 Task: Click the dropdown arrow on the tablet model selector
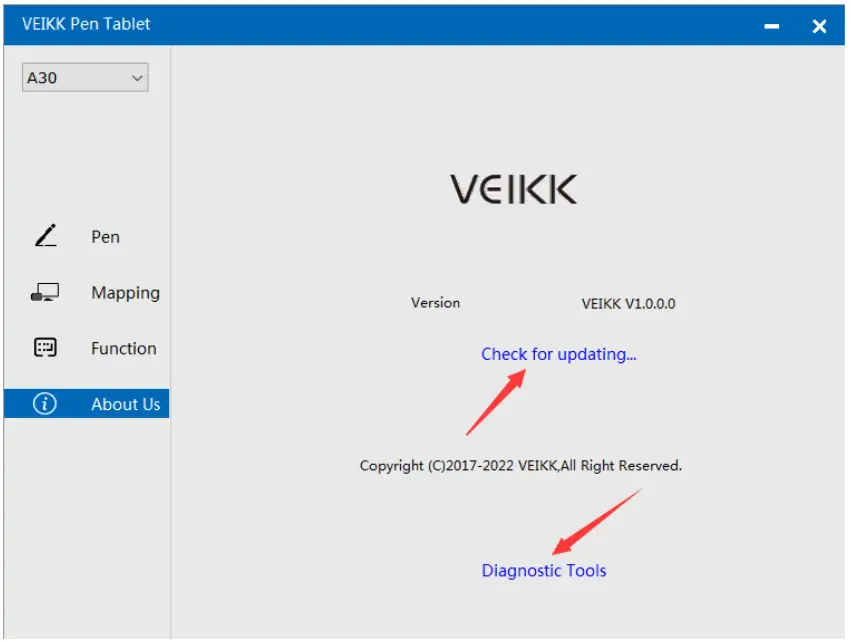point(138,77)
